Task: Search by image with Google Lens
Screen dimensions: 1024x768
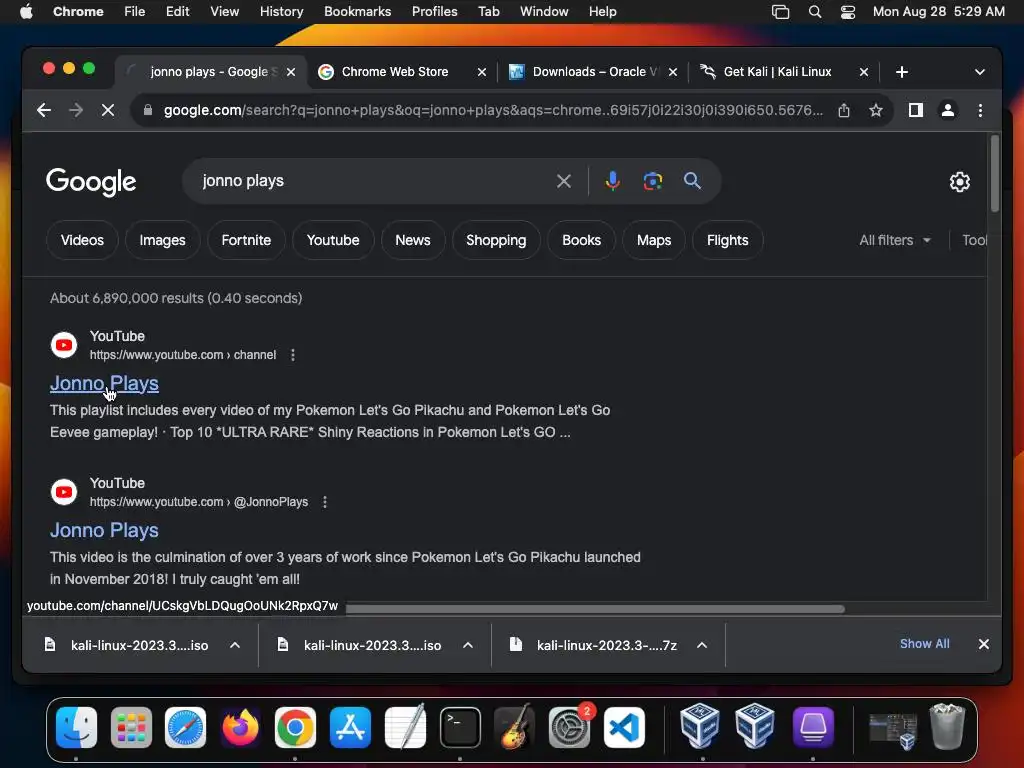Action: [x=652, y=181]
